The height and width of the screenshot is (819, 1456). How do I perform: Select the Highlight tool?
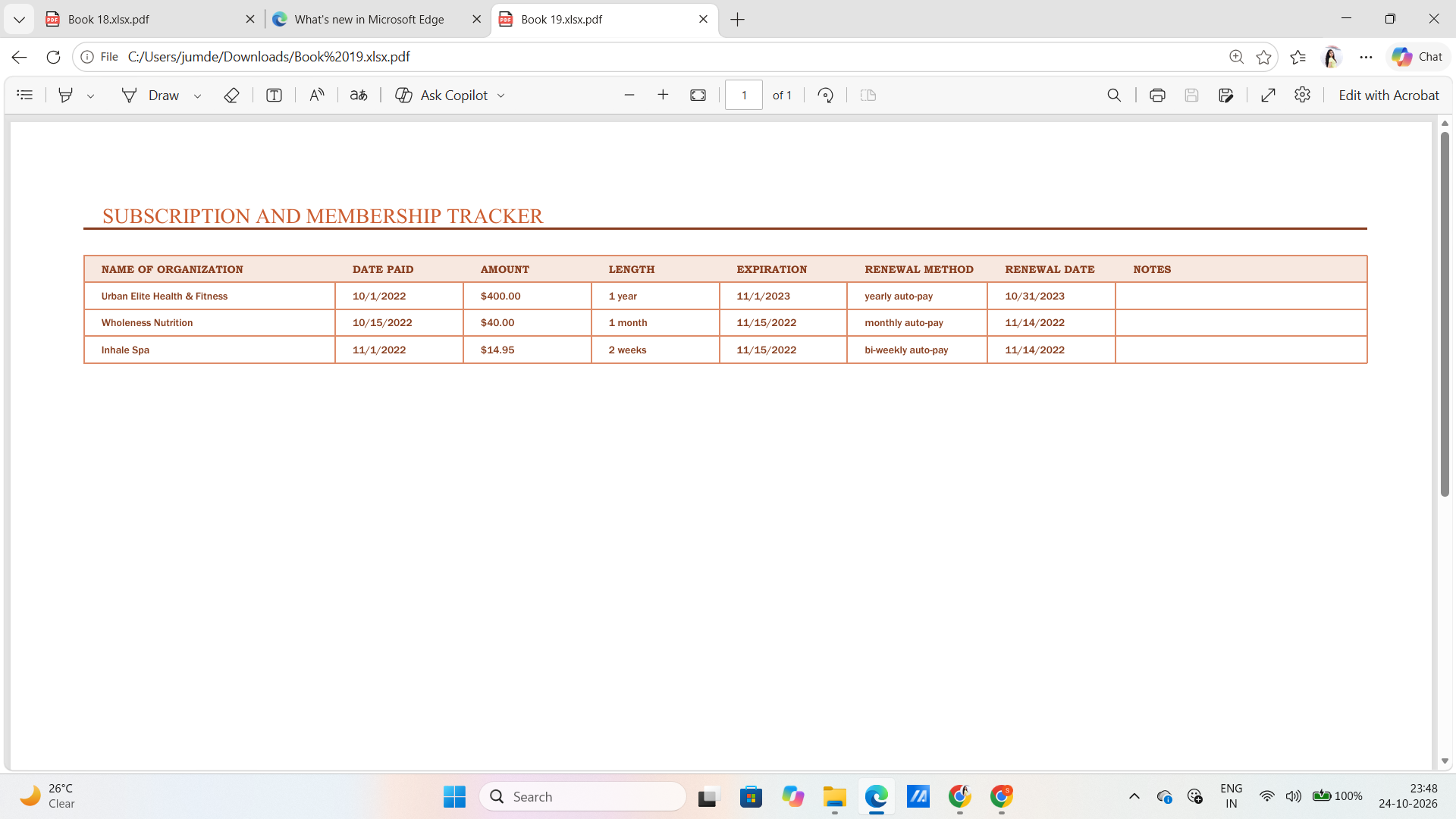tap(66, 95)
